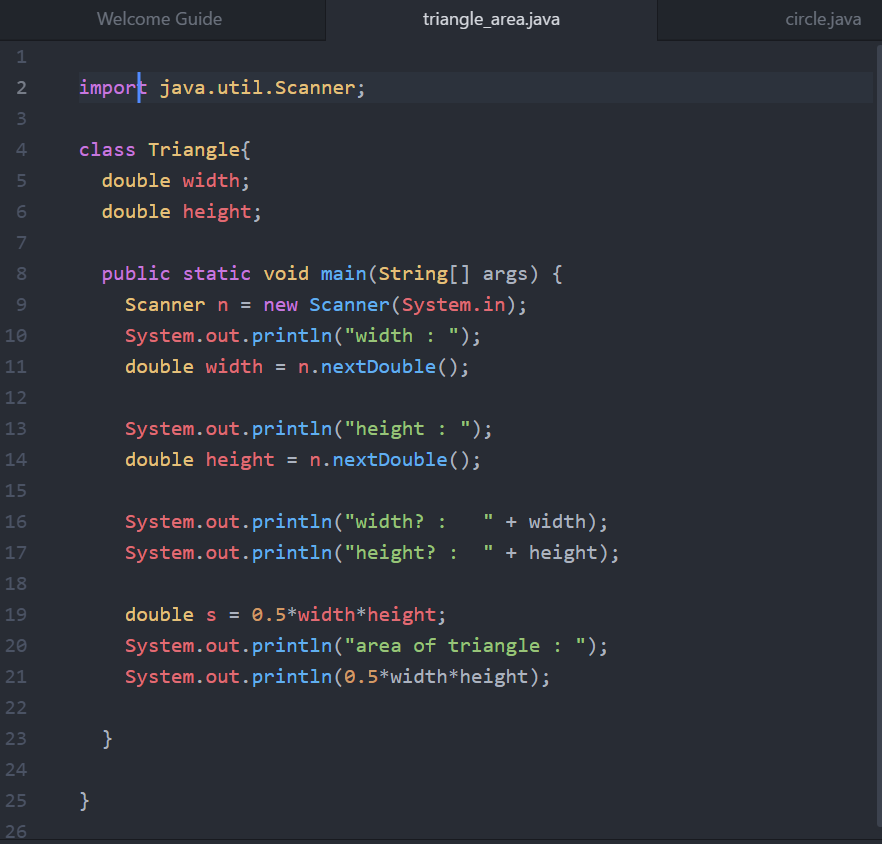Screen dimensions: 882x844
Task: Click the closing brace on line 25
Action: pos(84,801)
